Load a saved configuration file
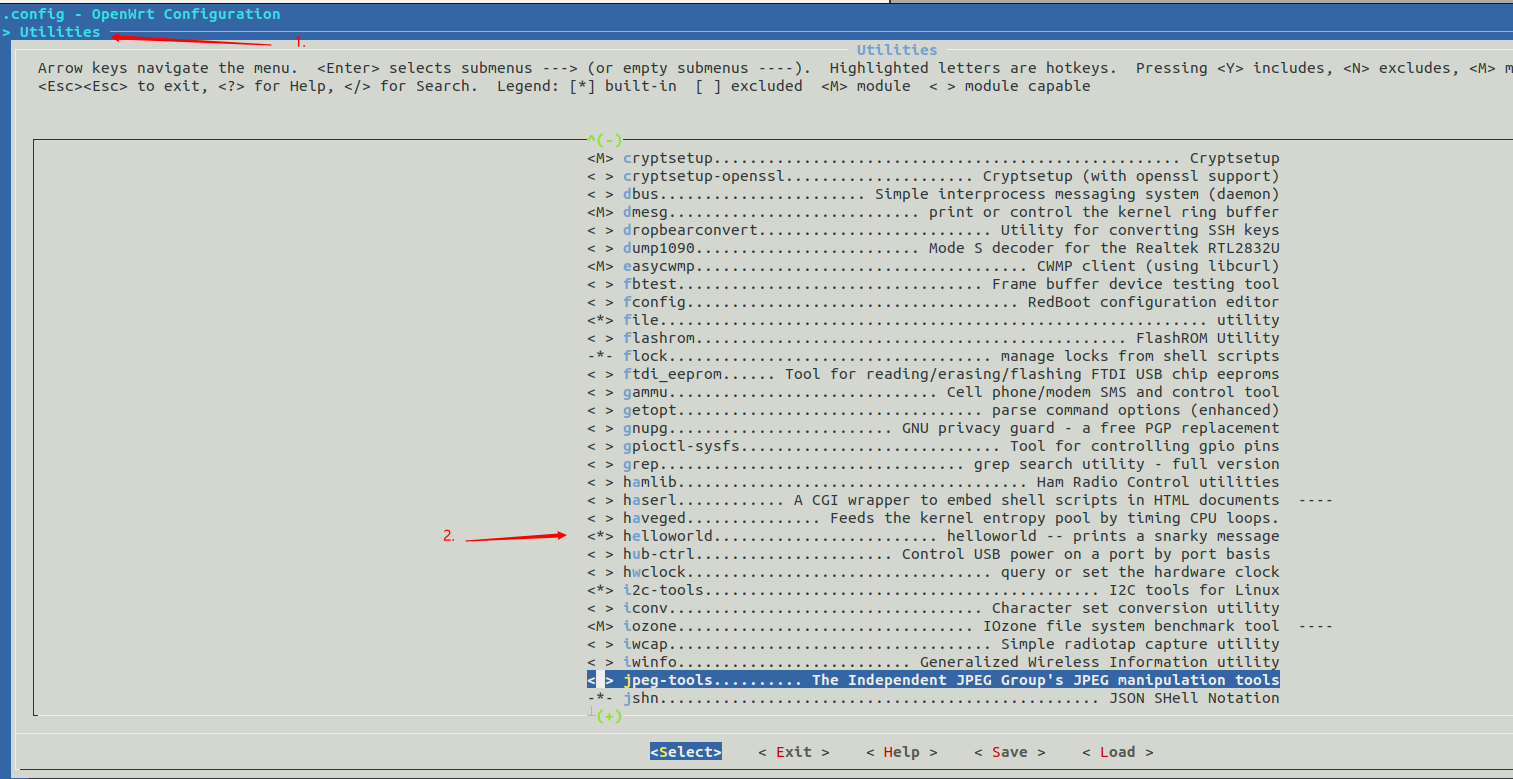The height and width of the screenshot is (779, 1513). [x=1117, y=751]
